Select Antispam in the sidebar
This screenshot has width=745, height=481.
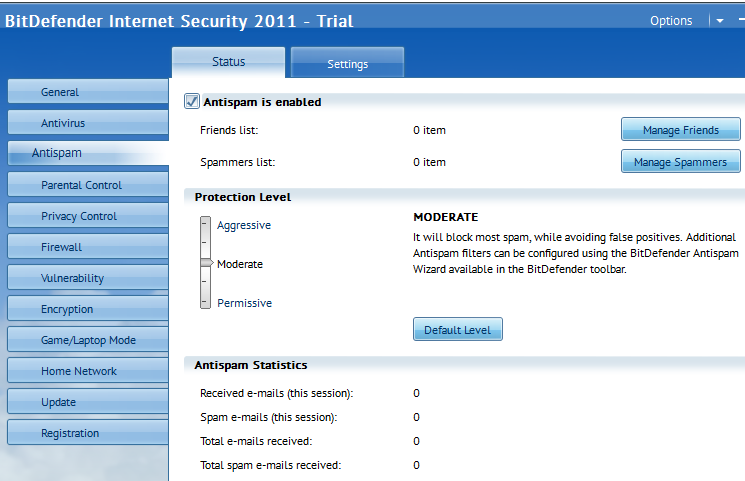coord(88,153)
